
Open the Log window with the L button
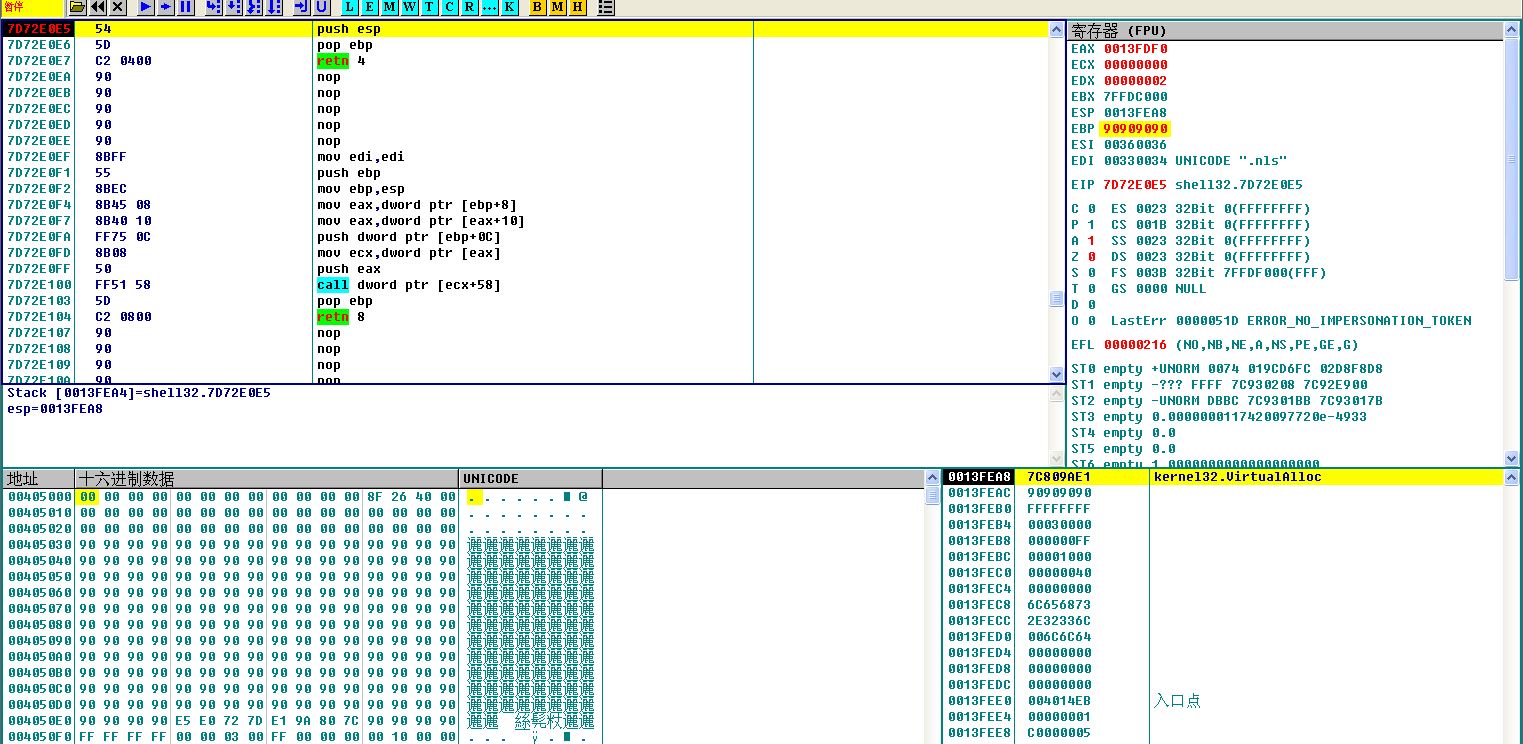click(x=349, y=7)
